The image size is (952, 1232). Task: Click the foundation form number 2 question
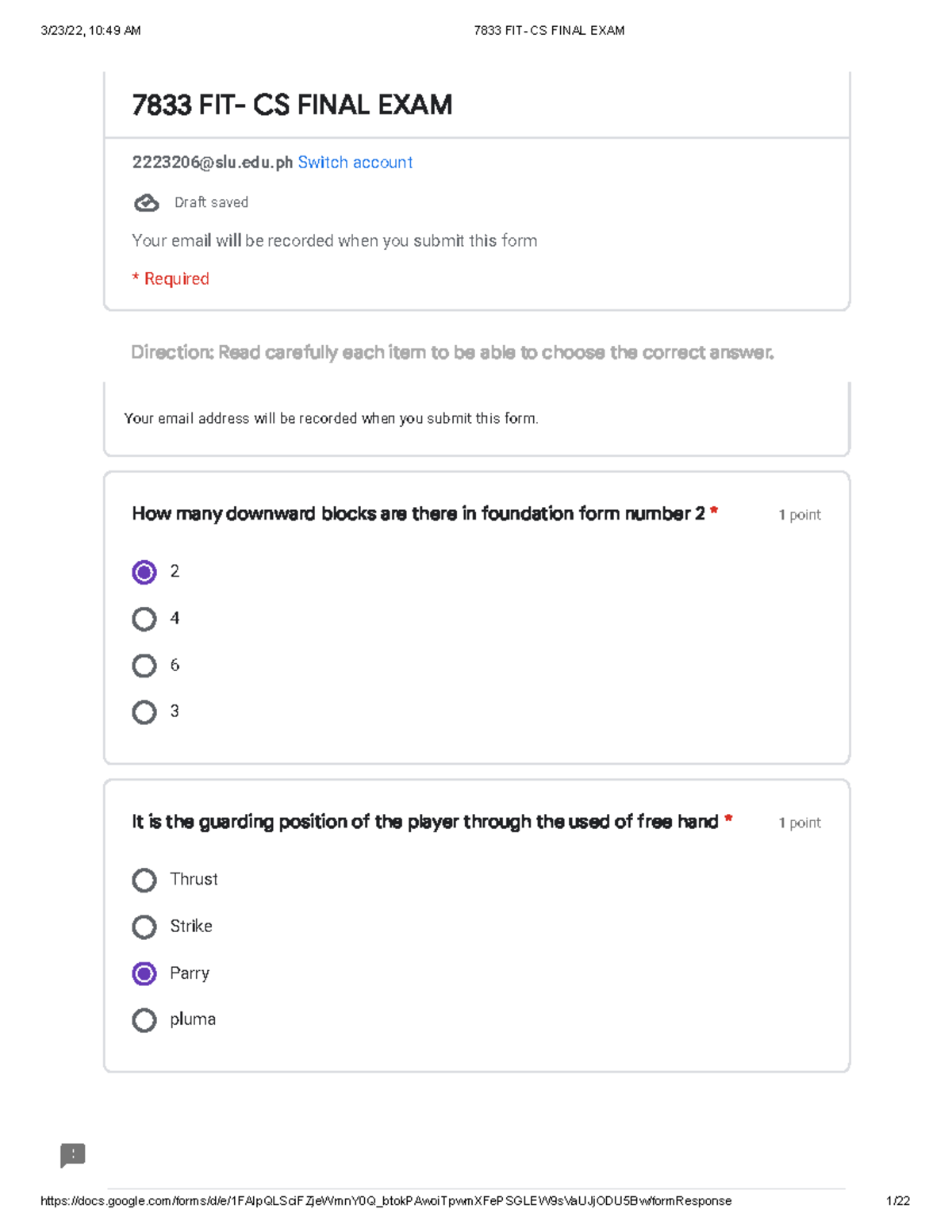point(418,514)
